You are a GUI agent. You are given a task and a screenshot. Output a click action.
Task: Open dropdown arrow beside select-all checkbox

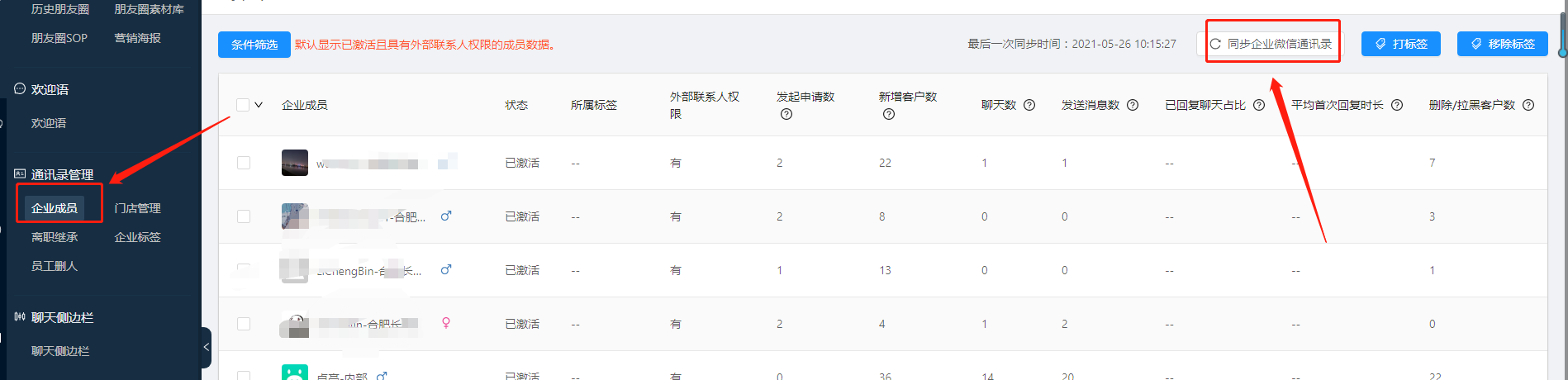click(259, 105)
